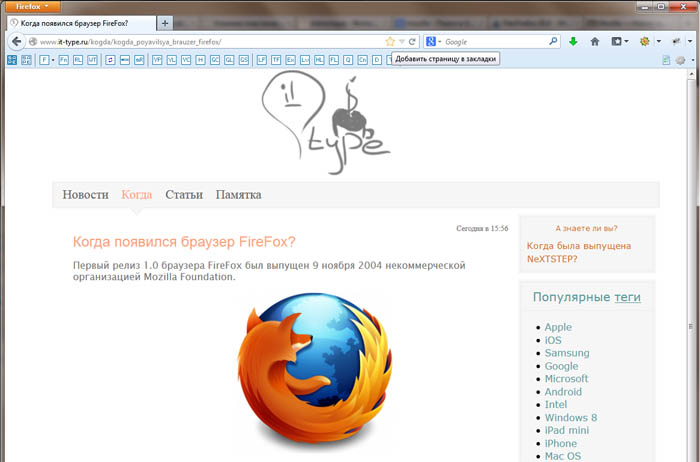Expand the bookmarks menu dropdown arrow
The height and width of the screenshot is (462, 700).
[626, 42]
